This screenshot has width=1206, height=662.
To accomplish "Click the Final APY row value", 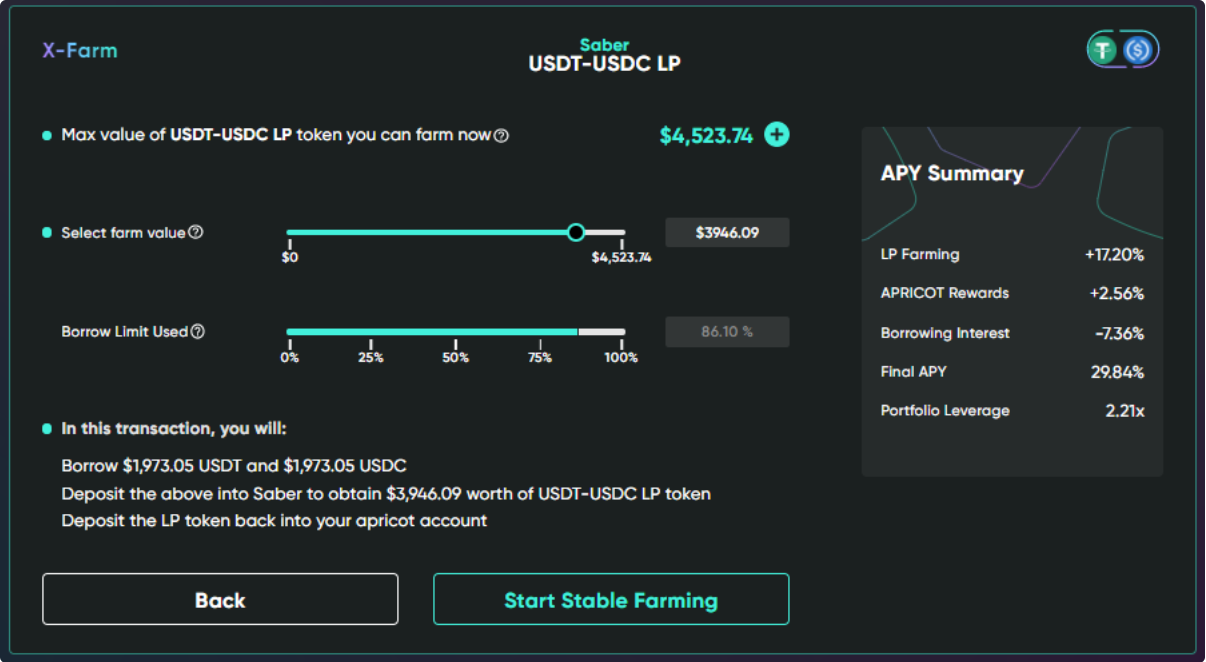I will click(x=1117, y=372).
